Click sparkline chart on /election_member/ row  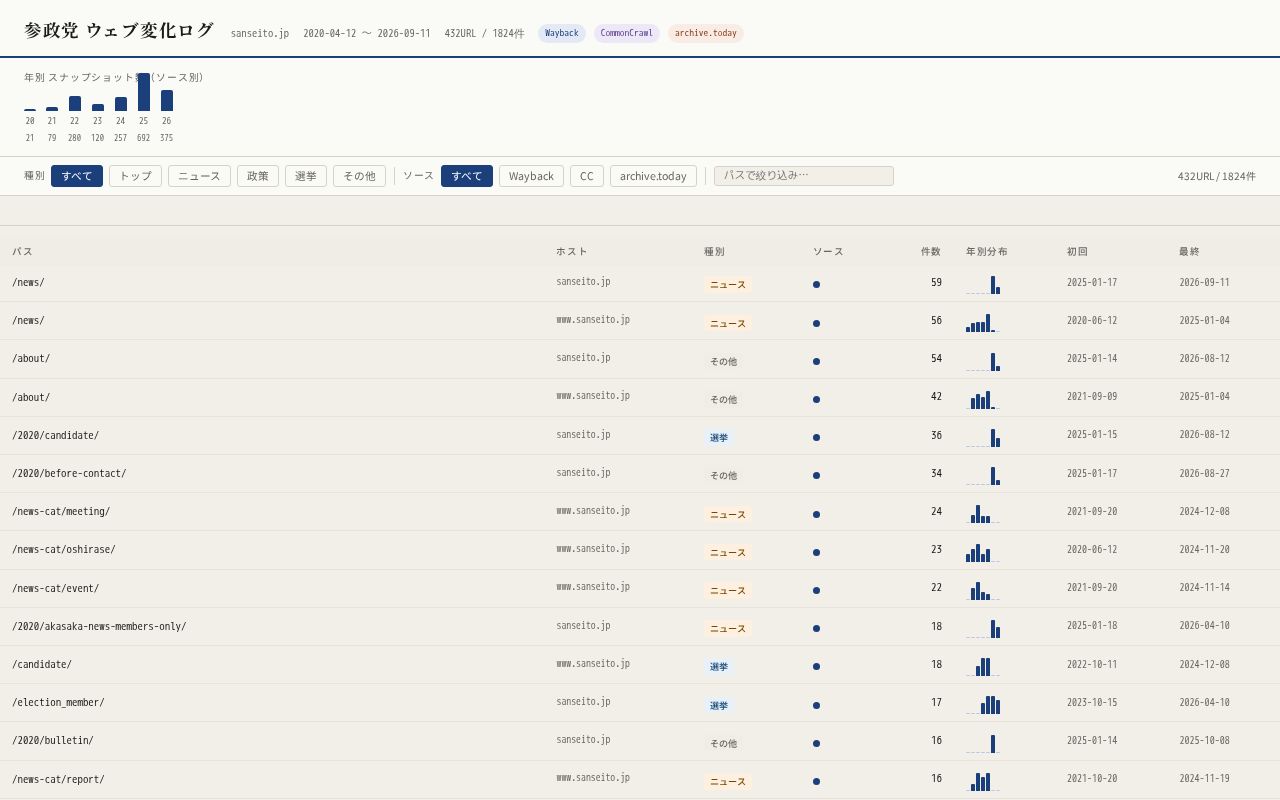point(983,705)
